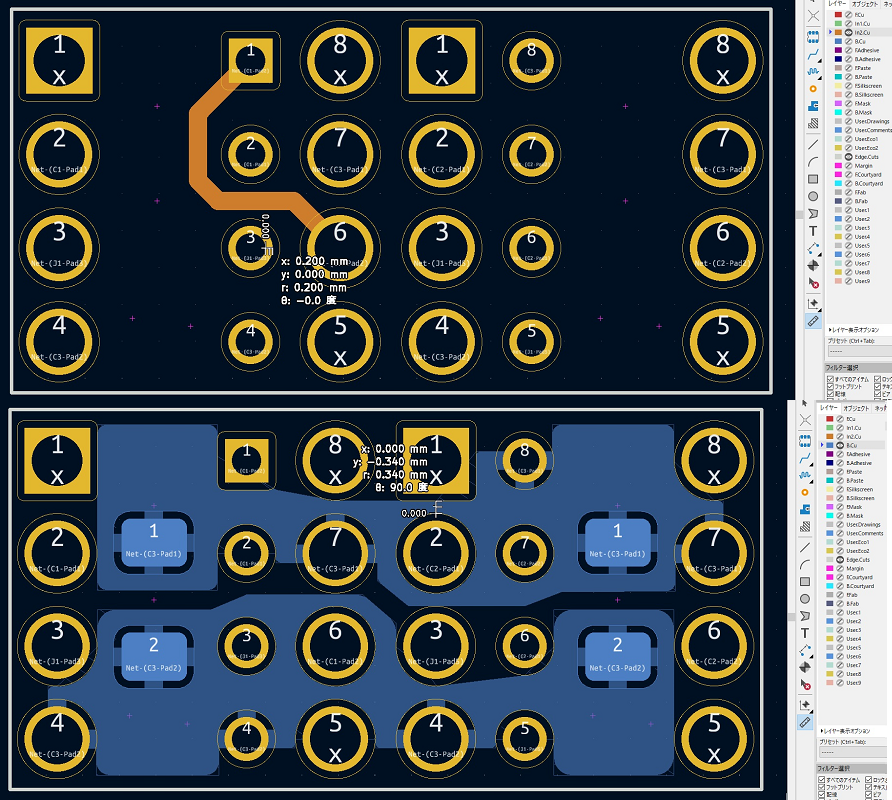
Task: Pick draw rectangle tool in upper window
Action: (x=813, y=179)
